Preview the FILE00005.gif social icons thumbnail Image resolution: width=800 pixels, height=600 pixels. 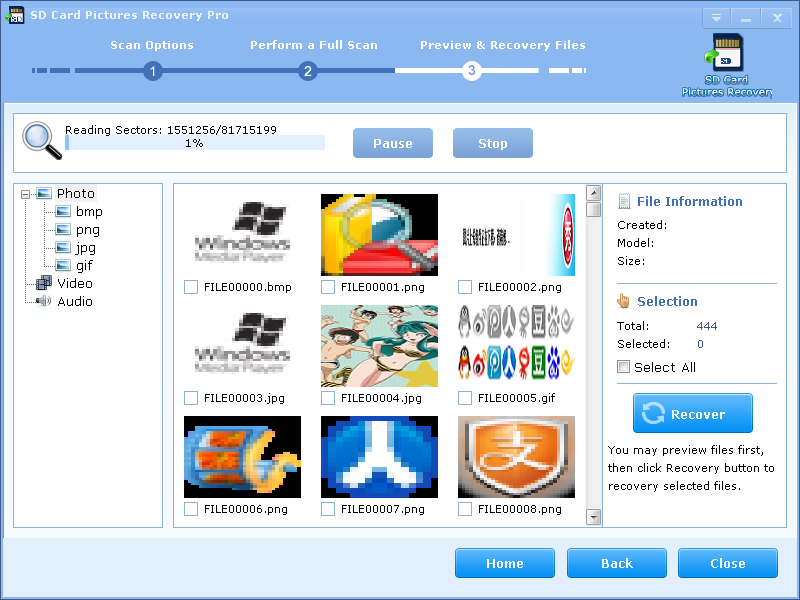pos(516,346)
